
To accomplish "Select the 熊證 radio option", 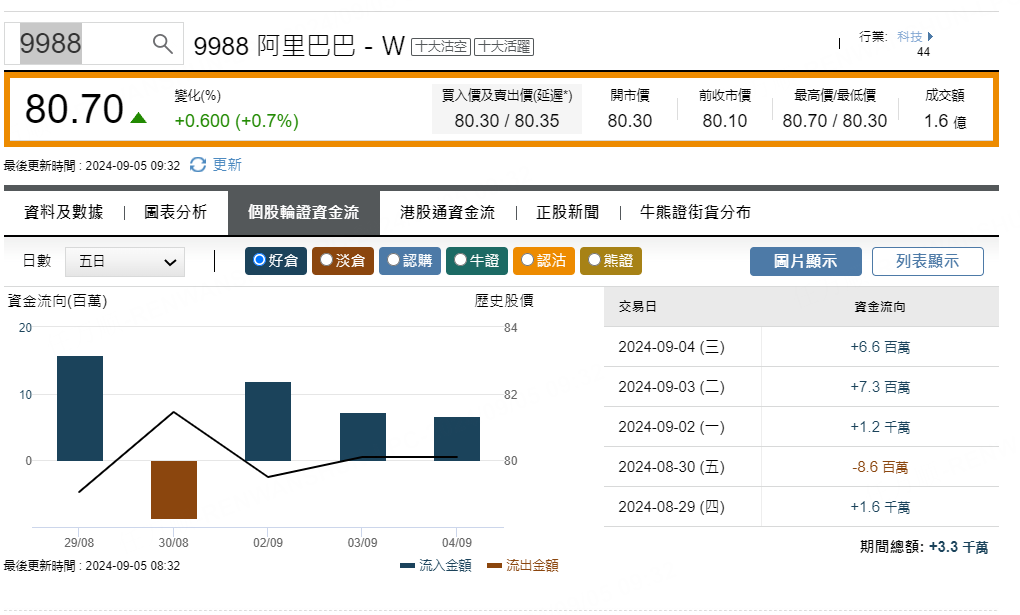I will (x=611, y=261).
